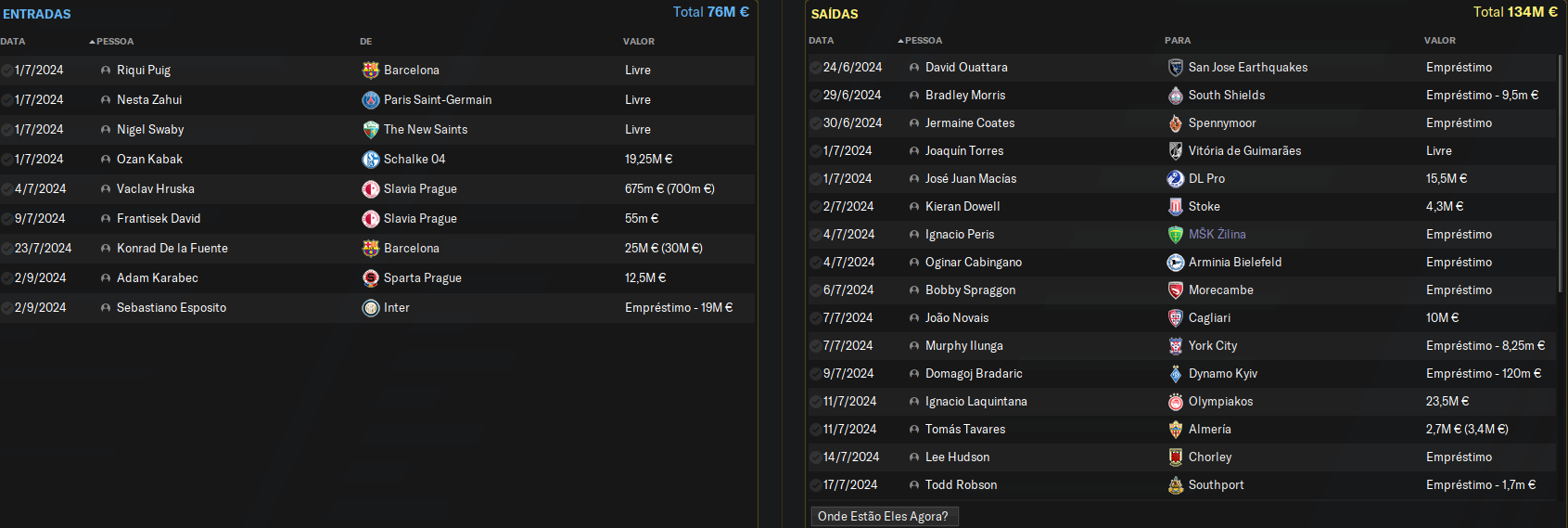Click the Olympiakos club badge
This screenshot has width=1568, height=528.
pos(1176,401)
